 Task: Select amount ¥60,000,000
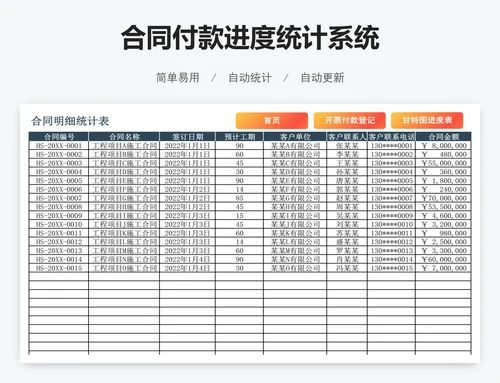tap(444, 259)
